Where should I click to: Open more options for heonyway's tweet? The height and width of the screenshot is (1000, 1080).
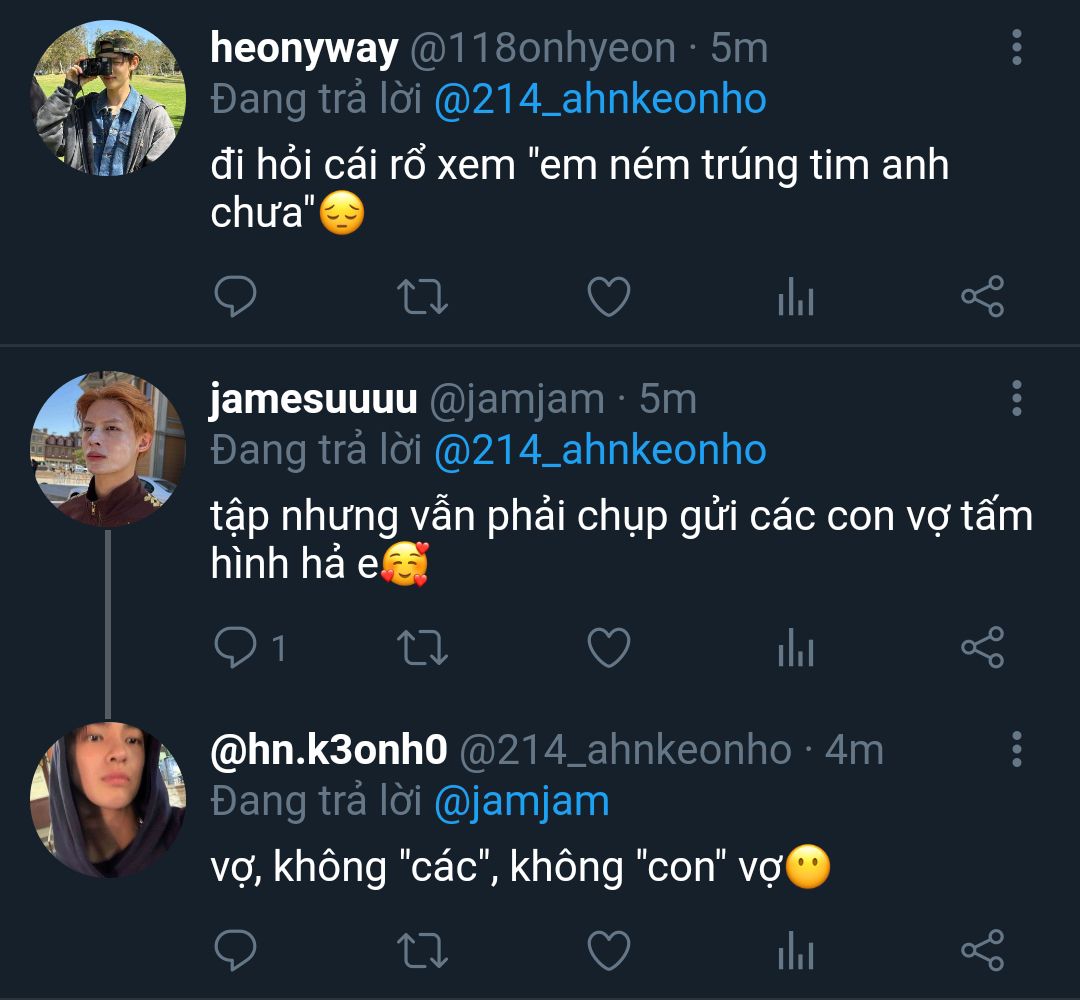tap(1016, 48)
